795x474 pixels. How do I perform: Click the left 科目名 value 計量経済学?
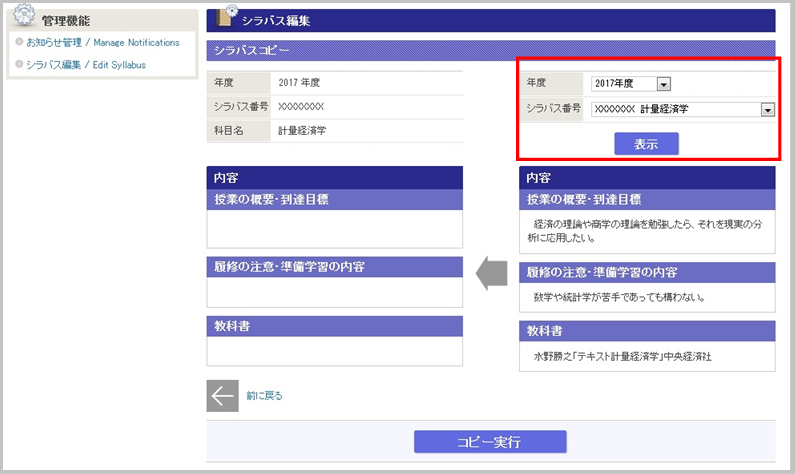tap(302, 131)
